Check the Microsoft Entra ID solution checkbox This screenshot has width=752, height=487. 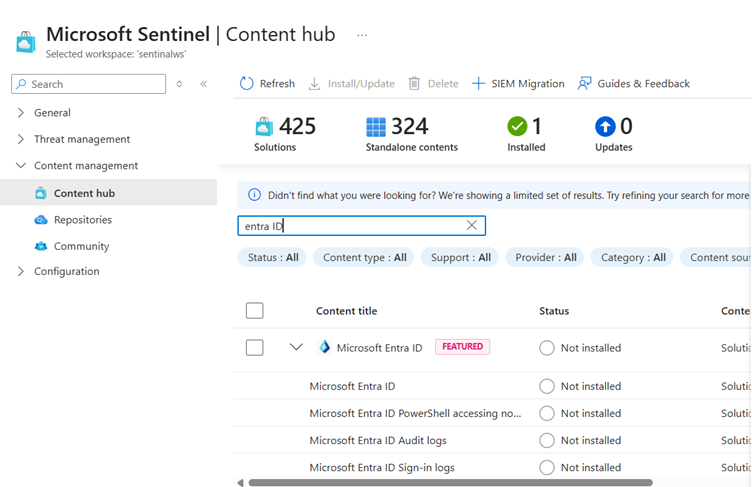click(x=255, y=348)
